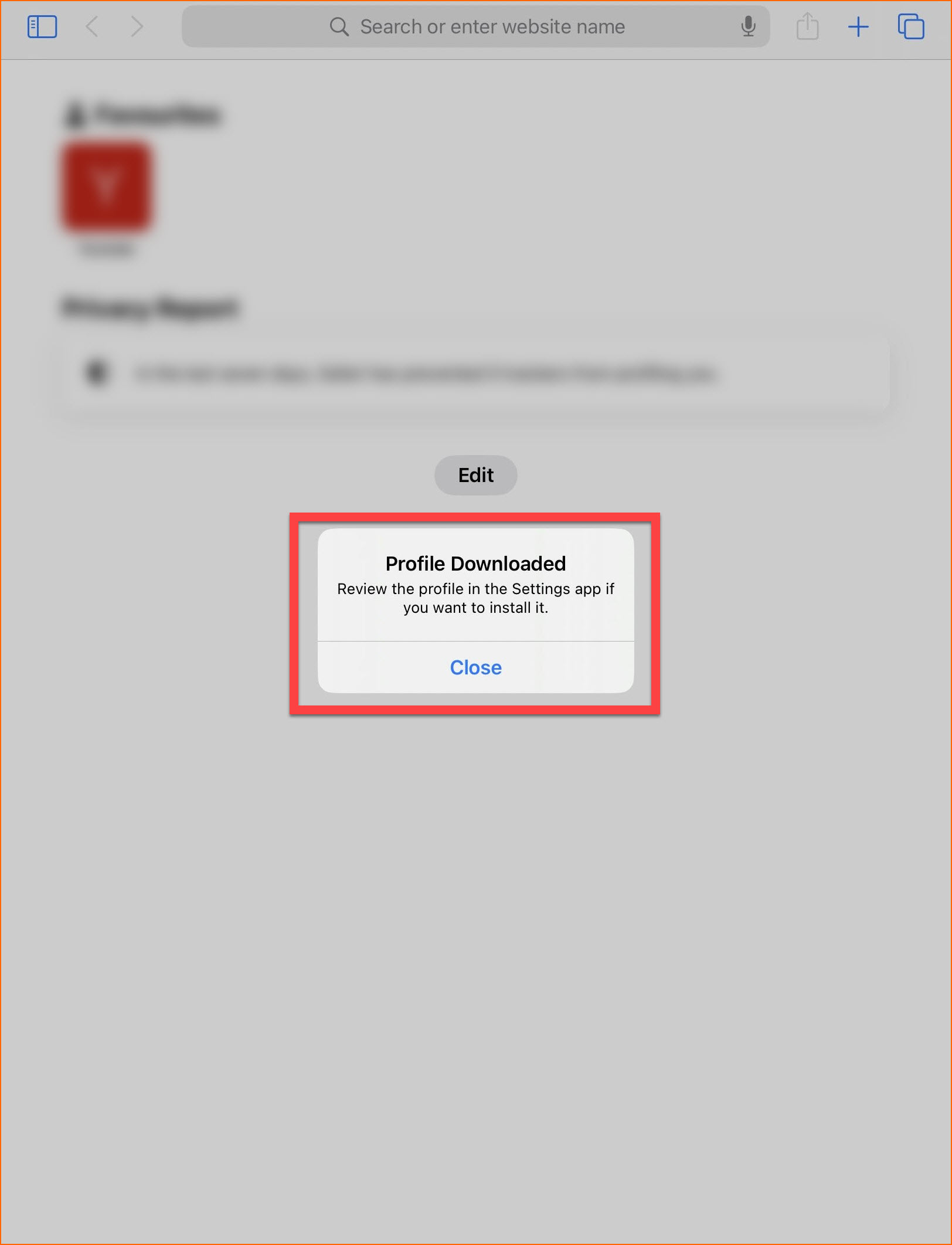Open the Privacy Report tracker summary row

click(x=475, y=373)
